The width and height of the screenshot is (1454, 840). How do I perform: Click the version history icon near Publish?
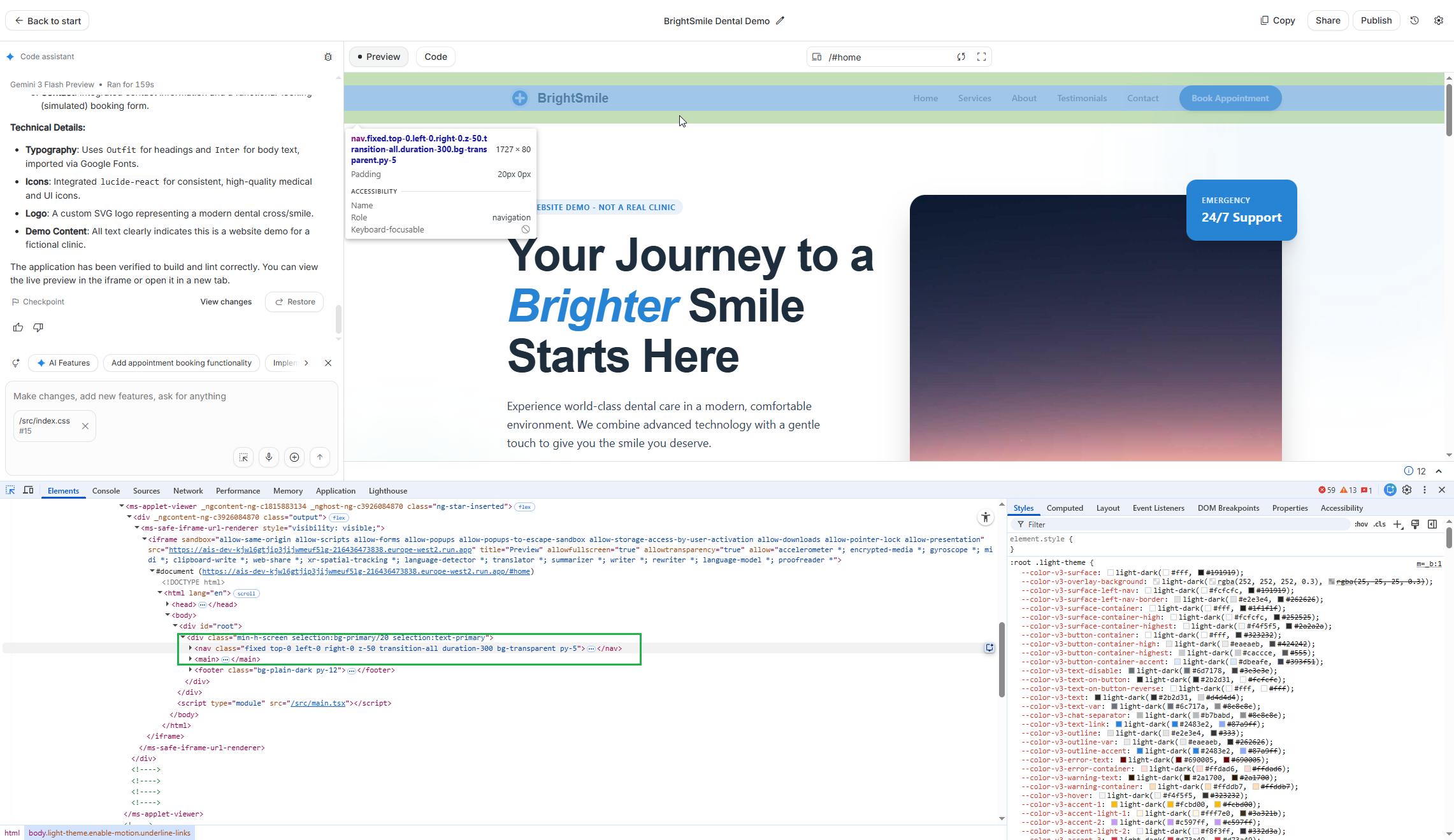1414,20
